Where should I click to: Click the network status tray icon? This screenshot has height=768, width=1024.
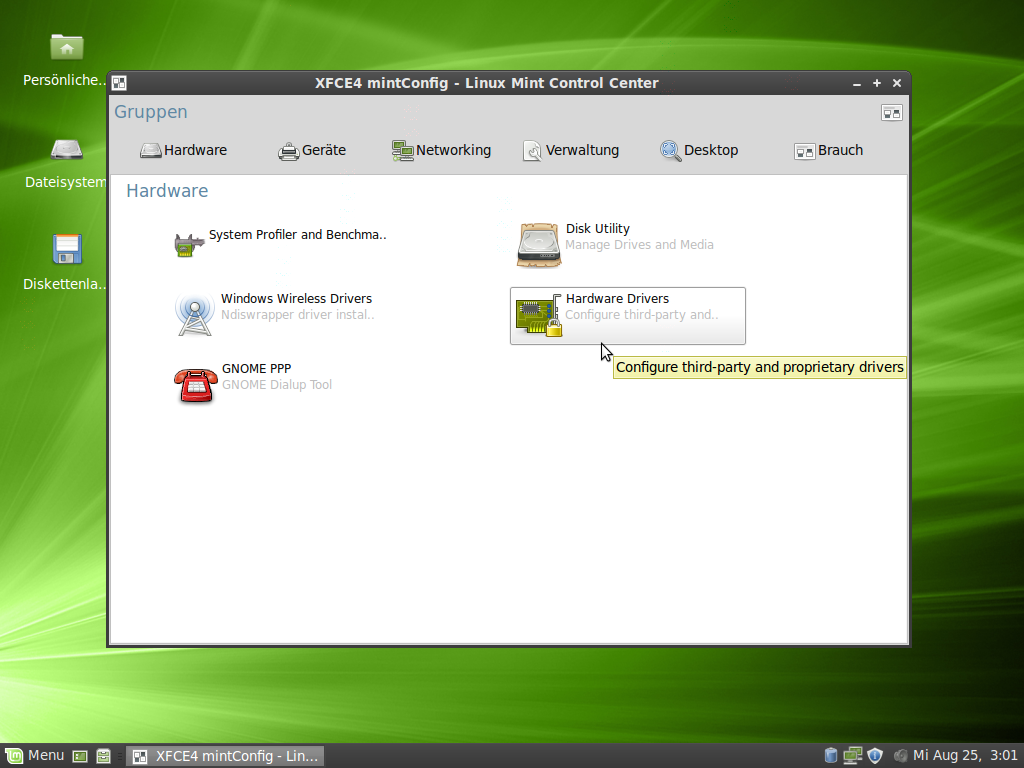point(852,756)
